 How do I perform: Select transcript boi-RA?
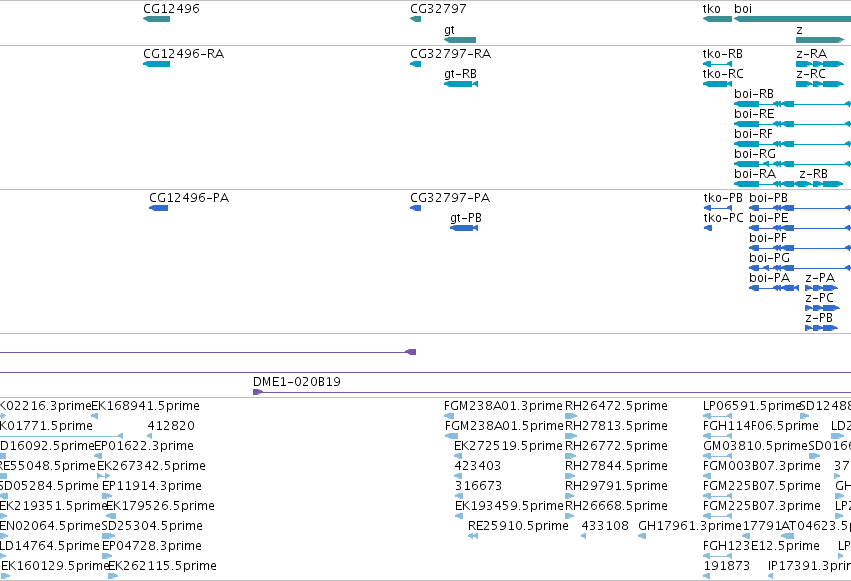(x=766, y=184)
